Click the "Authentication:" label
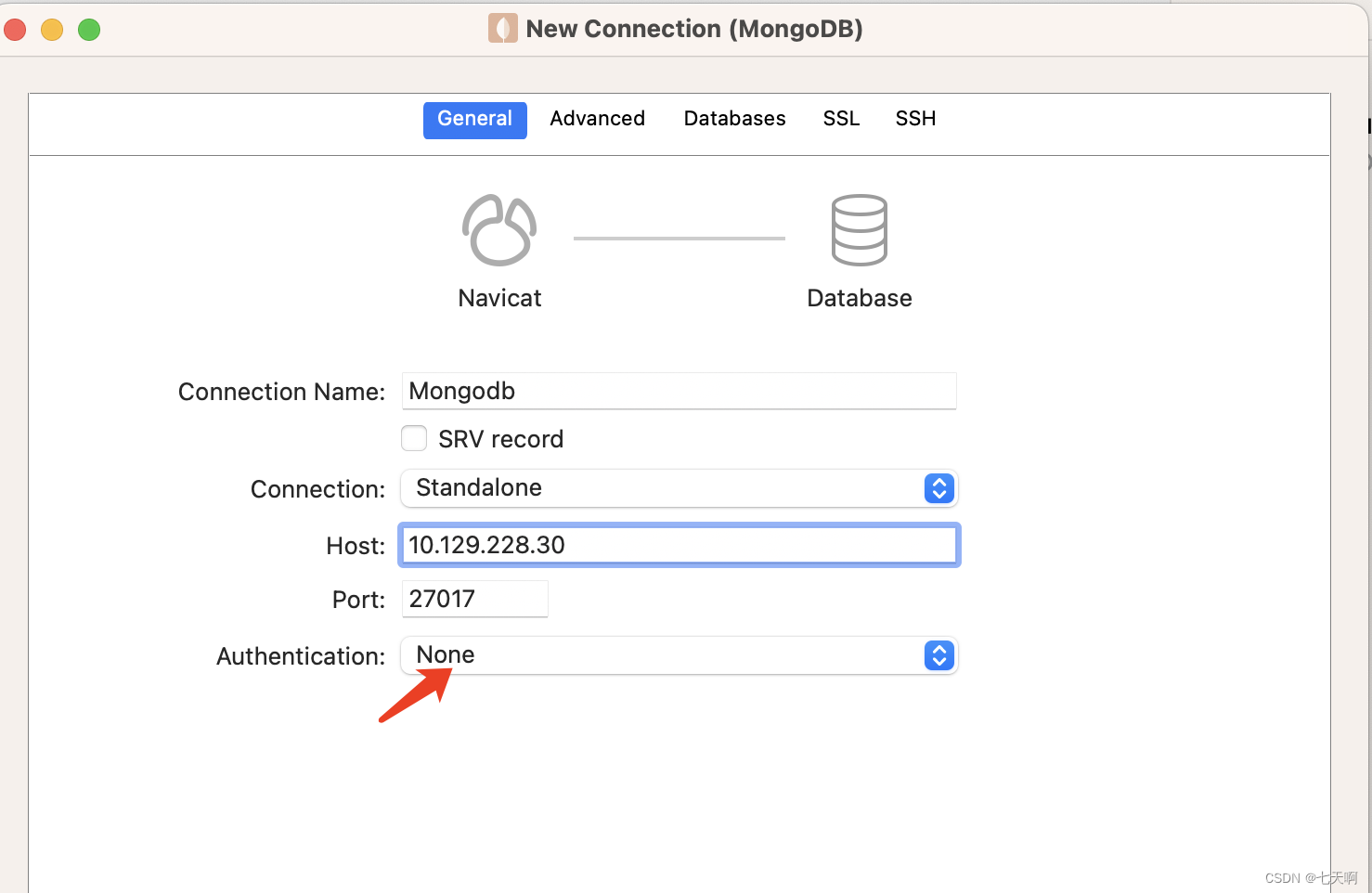 pos(301,656)
